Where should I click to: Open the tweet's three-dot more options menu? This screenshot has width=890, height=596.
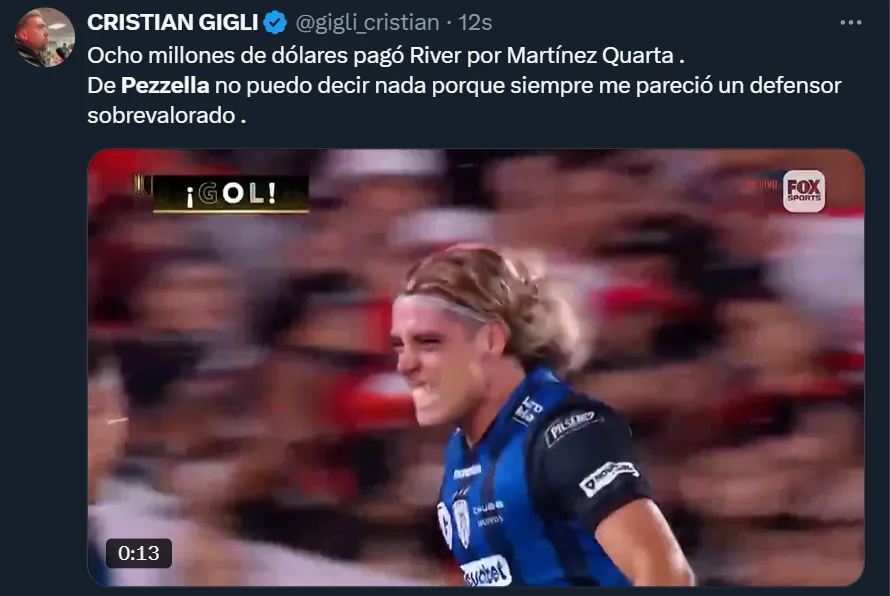pos(850,23)
